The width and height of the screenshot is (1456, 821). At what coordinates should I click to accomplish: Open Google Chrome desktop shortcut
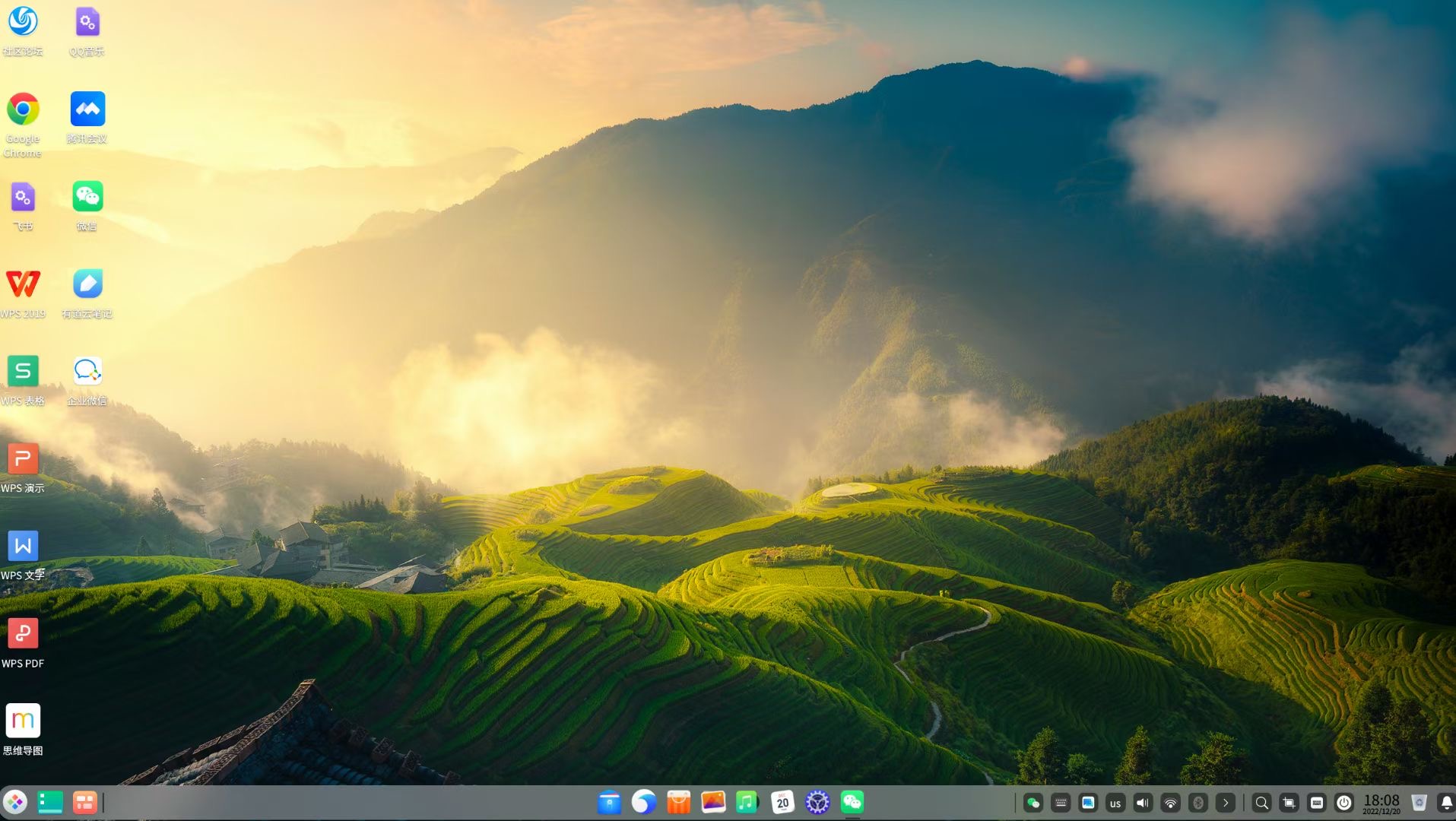(23, 110)
